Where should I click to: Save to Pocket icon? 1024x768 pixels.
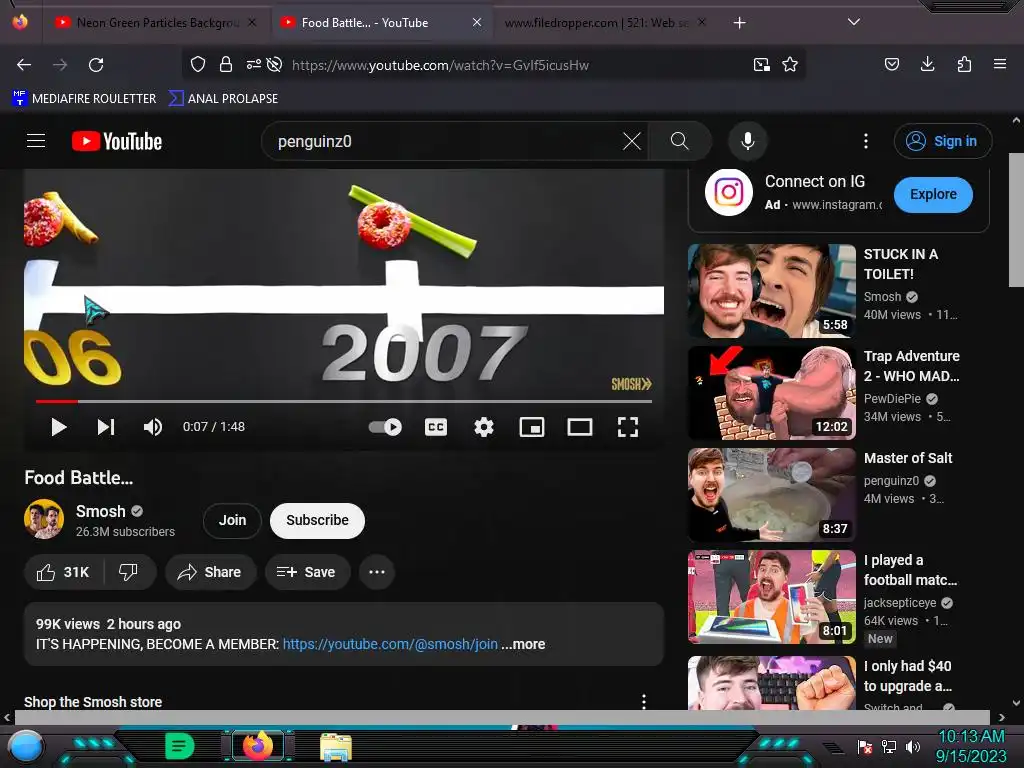891,64
